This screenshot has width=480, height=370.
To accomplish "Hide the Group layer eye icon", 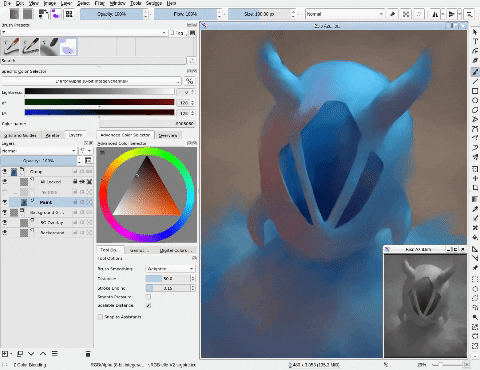I will 5,171.
